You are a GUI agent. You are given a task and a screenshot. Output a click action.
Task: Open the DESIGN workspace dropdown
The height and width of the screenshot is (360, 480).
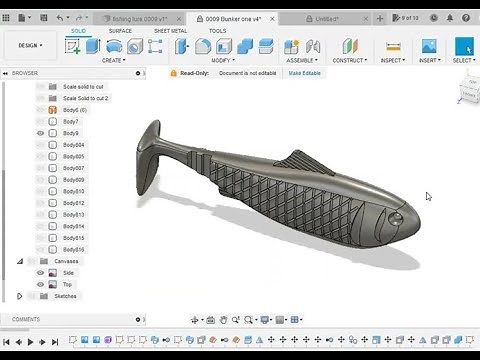(30, 45)
